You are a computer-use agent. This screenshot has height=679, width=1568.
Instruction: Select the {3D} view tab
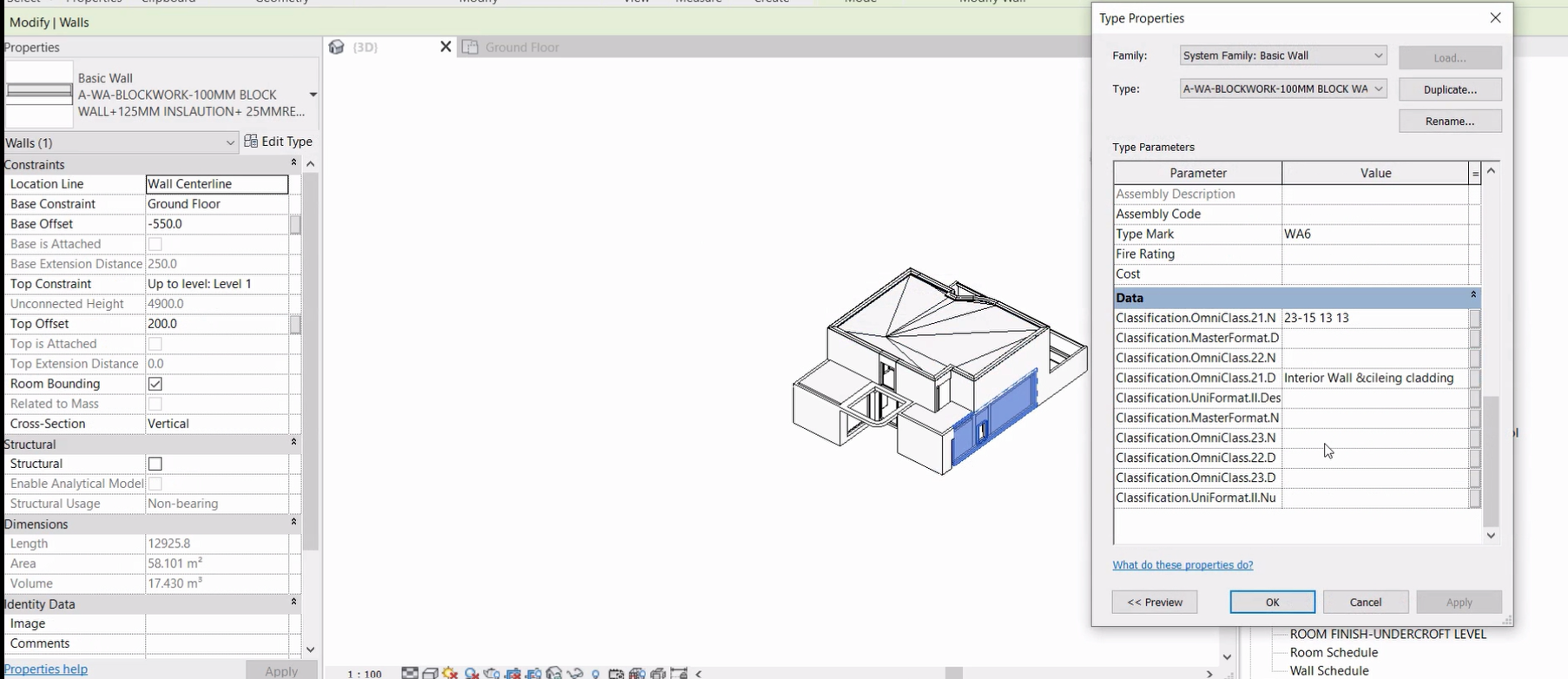click(365, 48)
